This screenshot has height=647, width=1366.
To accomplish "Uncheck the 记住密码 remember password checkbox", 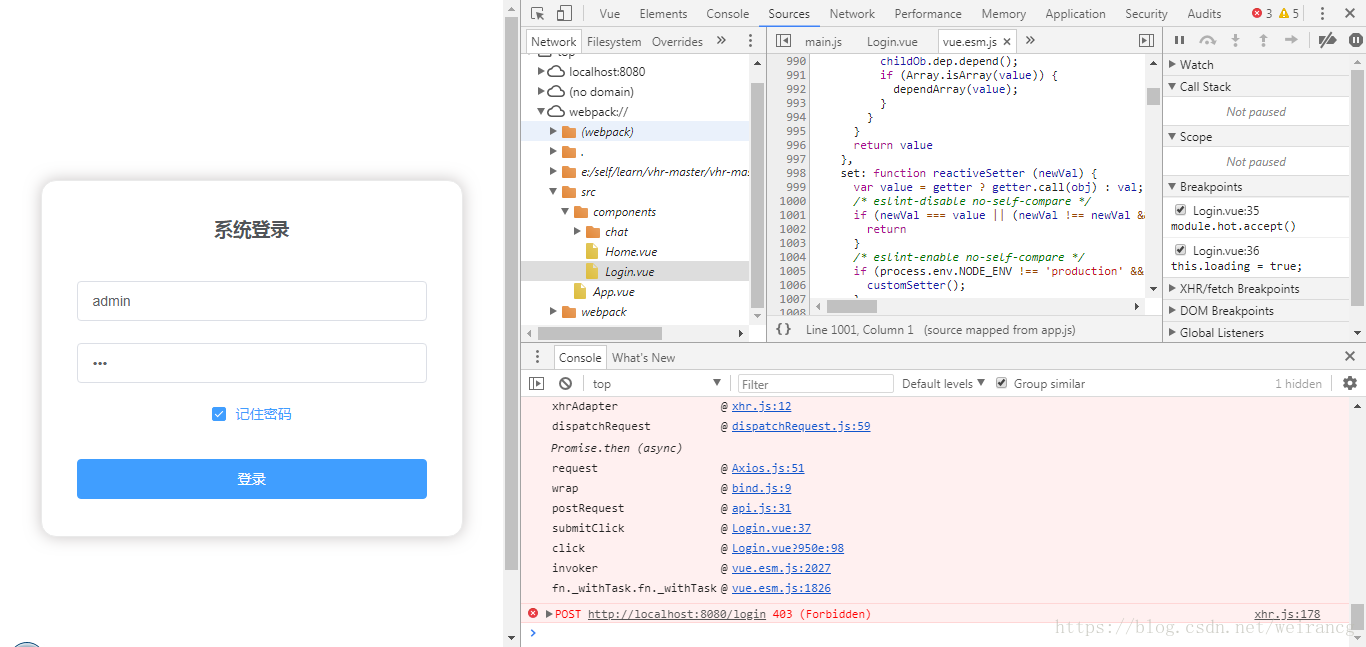I will pos(219,414).
